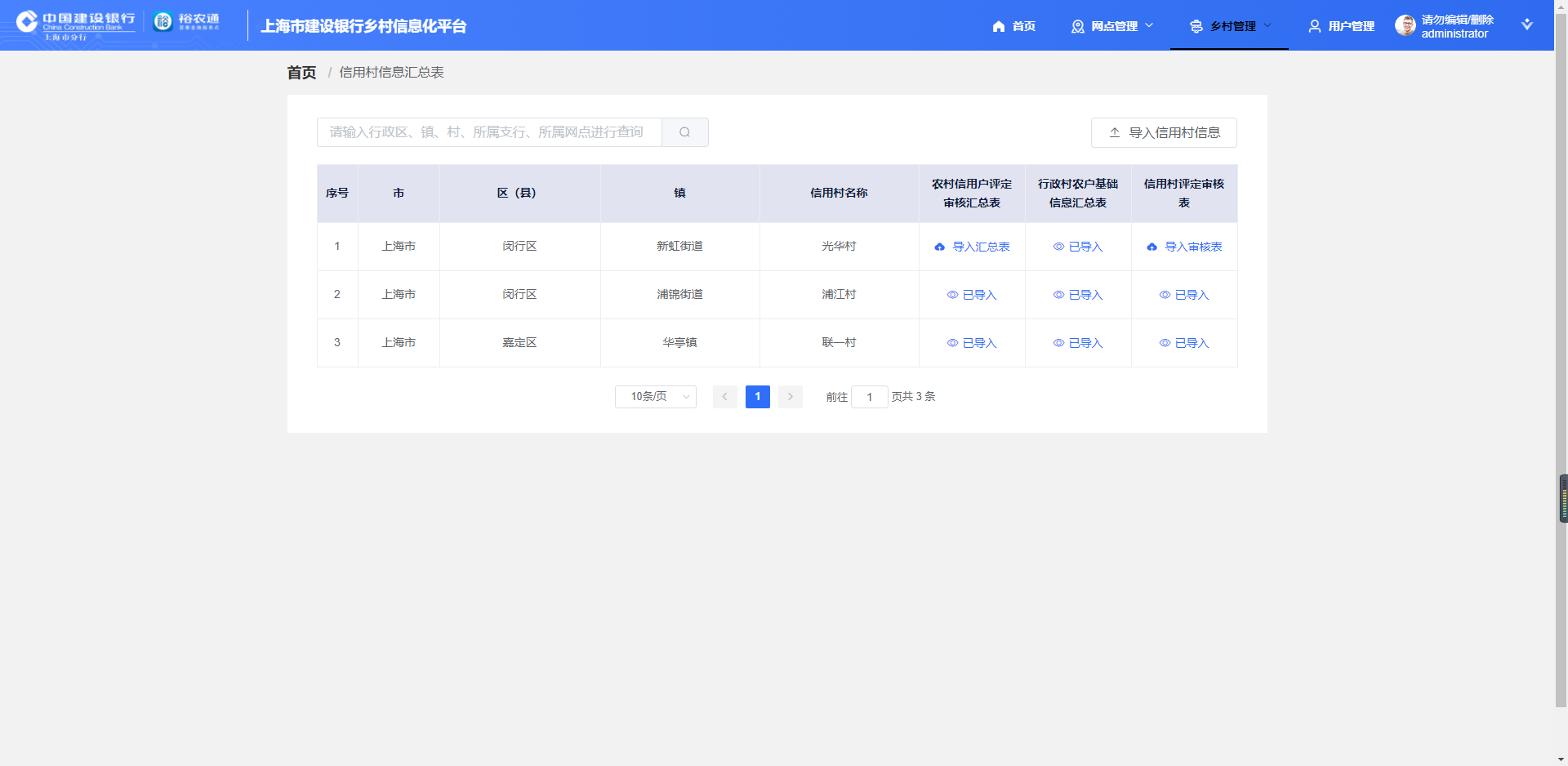Click the village search input field
Image resolution: width=1568 pixels, height=766 pixels.
[x=488, y=132]
